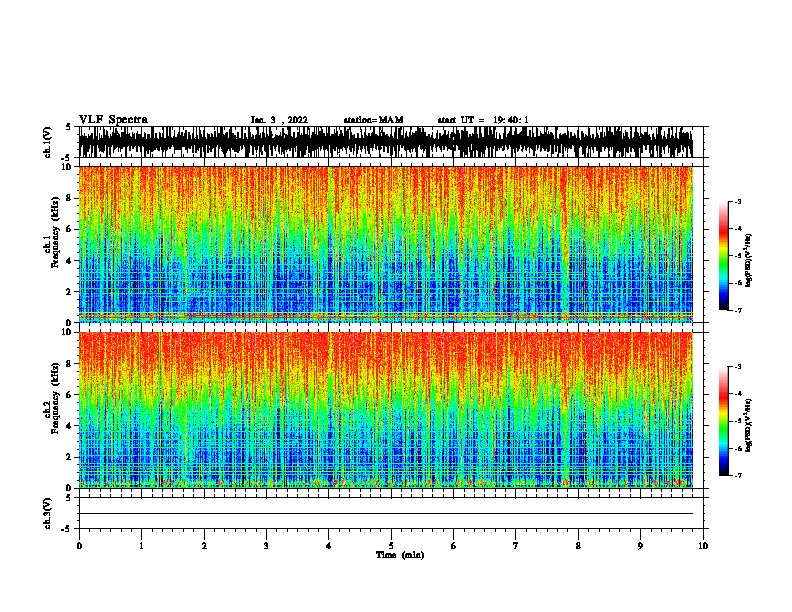Click inside the ch.2 spectrogram plot
The height and width of the screenshot is (612, 792).
pos(385,410)
